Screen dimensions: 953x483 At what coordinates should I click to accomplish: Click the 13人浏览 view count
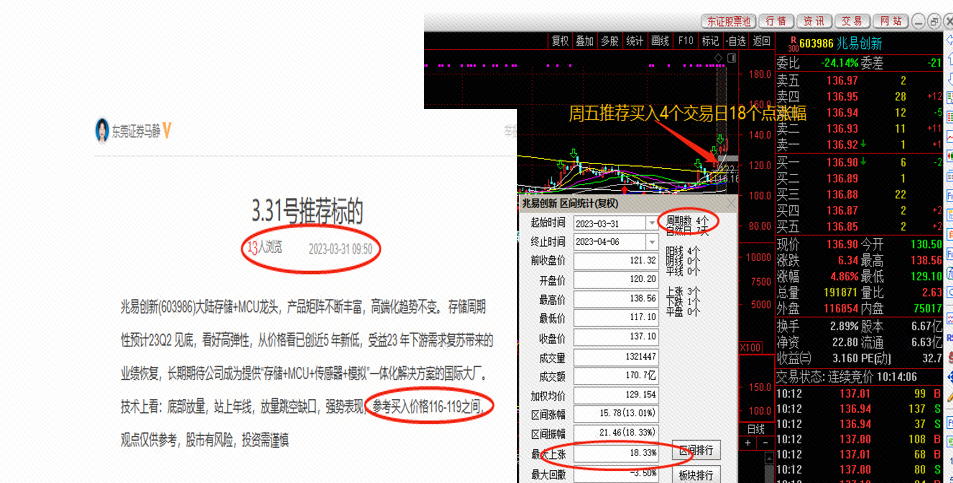pyautogui.click(x=265, y=247)
